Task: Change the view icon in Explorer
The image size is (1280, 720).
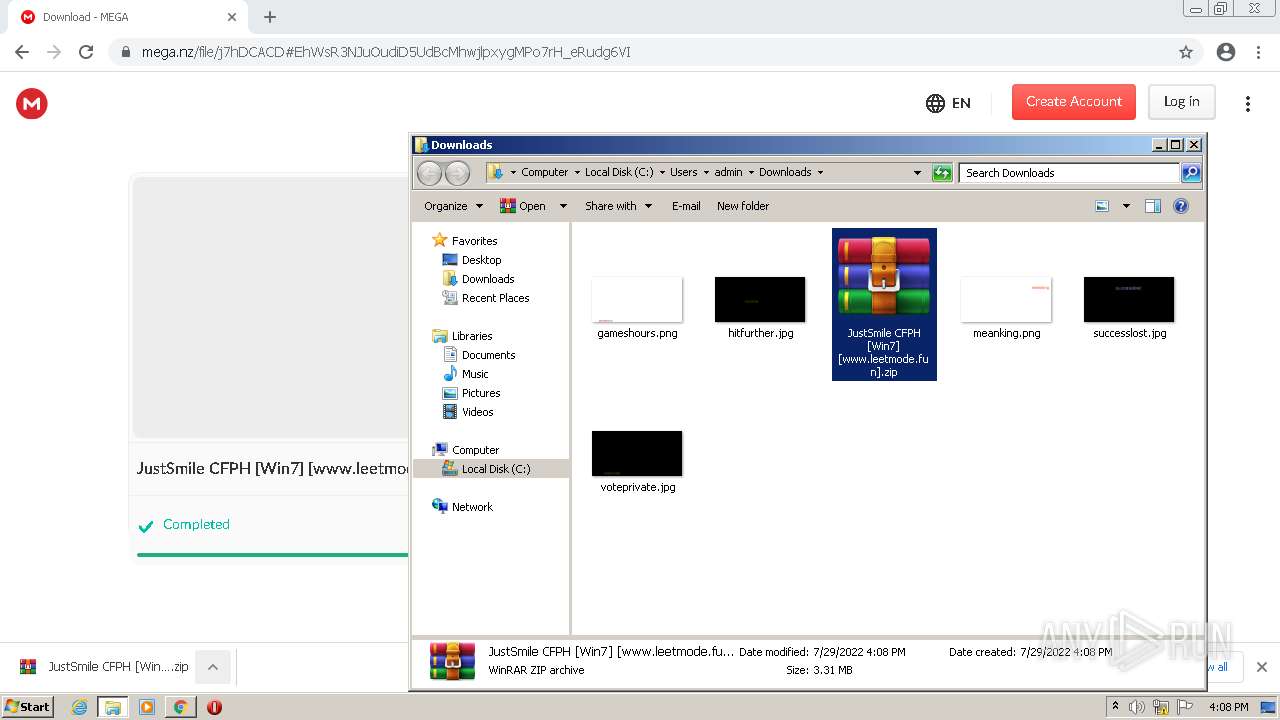Action: click(1102, 206)
